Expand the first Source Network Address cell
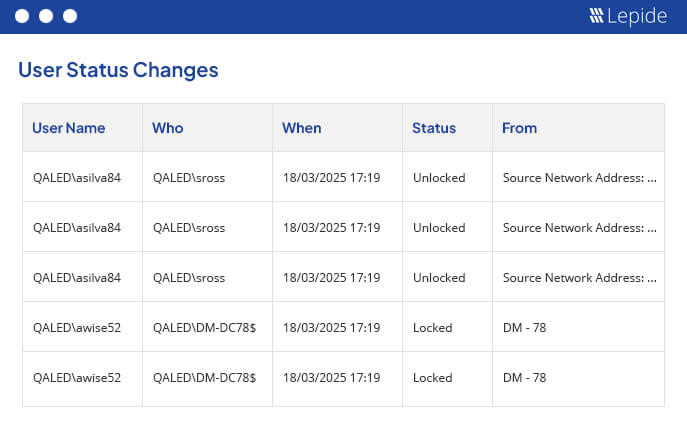 (x=580, y=178)
